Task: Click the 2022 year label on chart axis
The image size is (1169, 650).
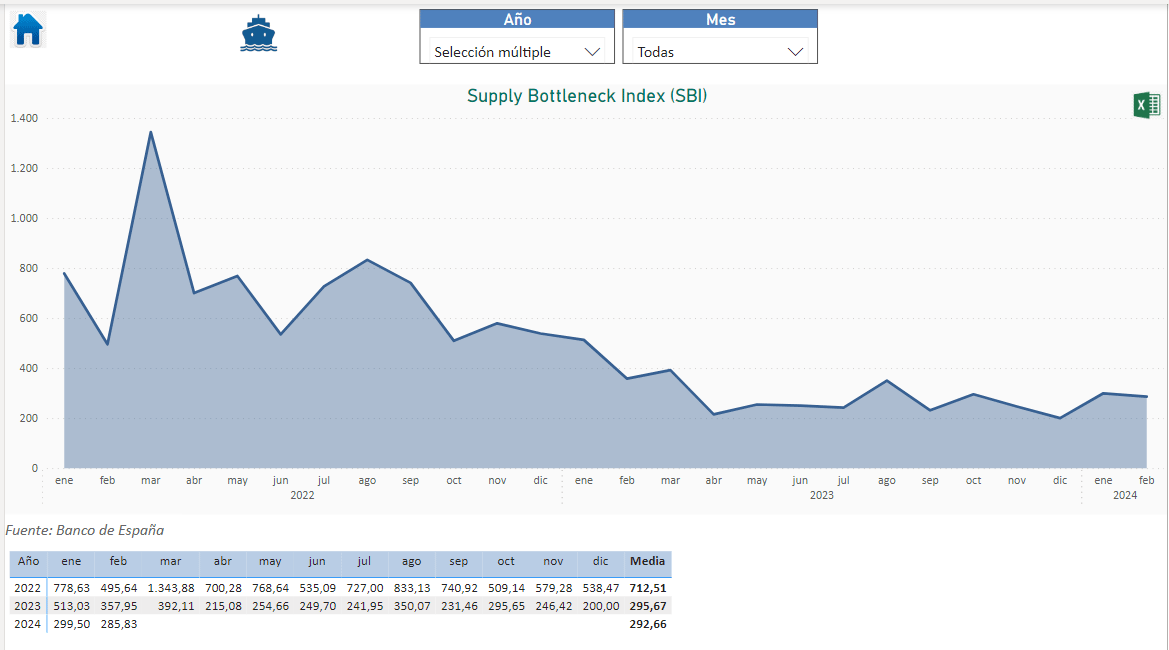Action: [x=302, y=495]
